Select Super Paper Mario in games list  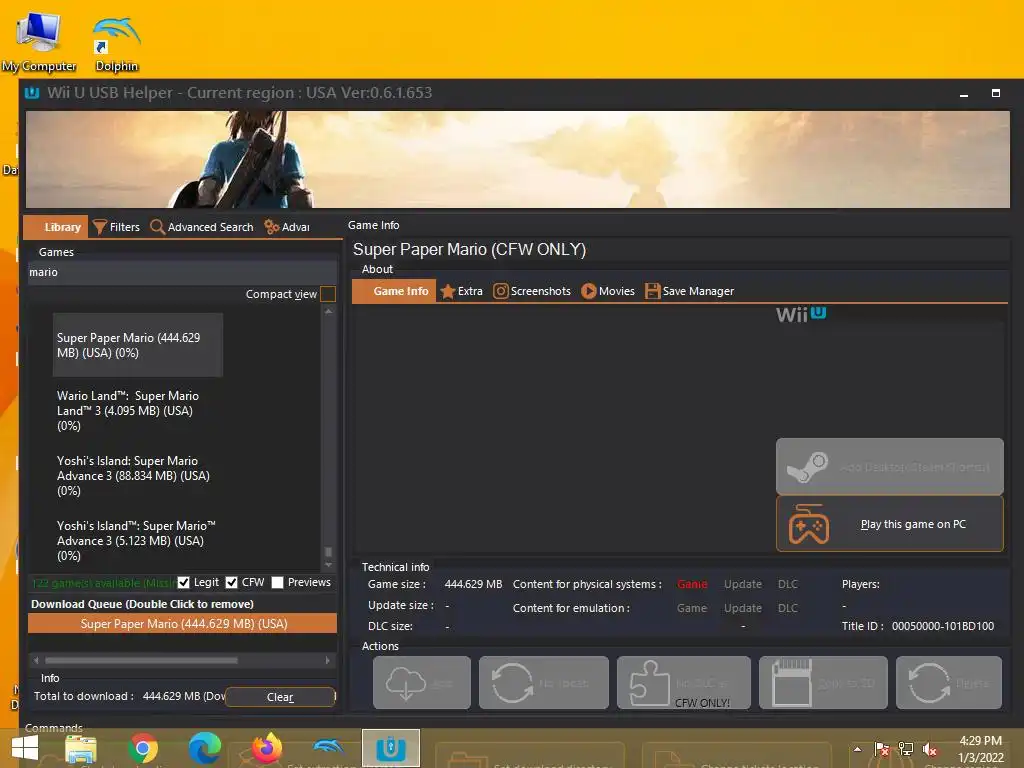[x=138, y=345]
